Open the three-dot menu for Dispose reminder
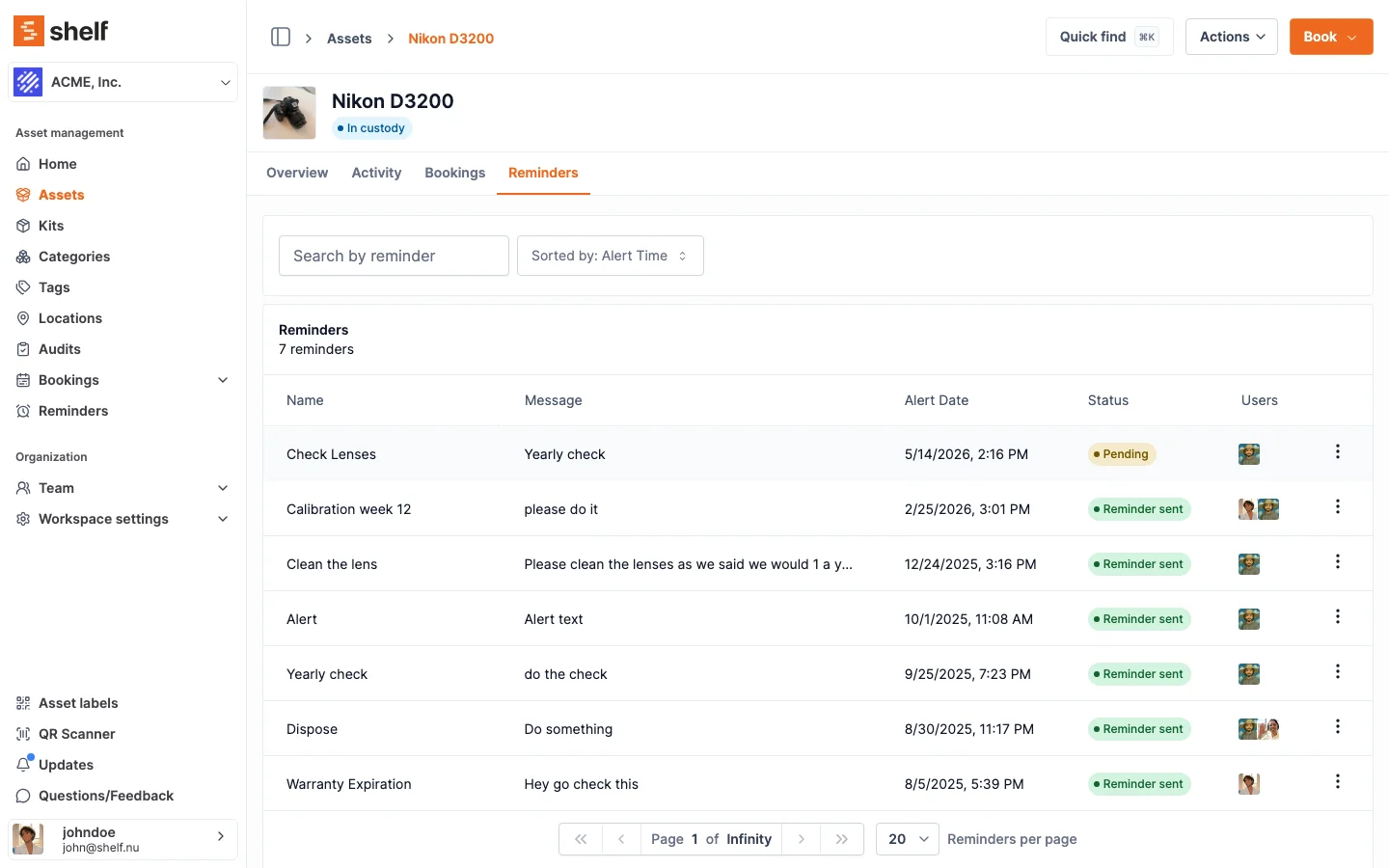The width and height of the screenshot is (1389, 868). pyautogui.click(x=1337, y=727)
